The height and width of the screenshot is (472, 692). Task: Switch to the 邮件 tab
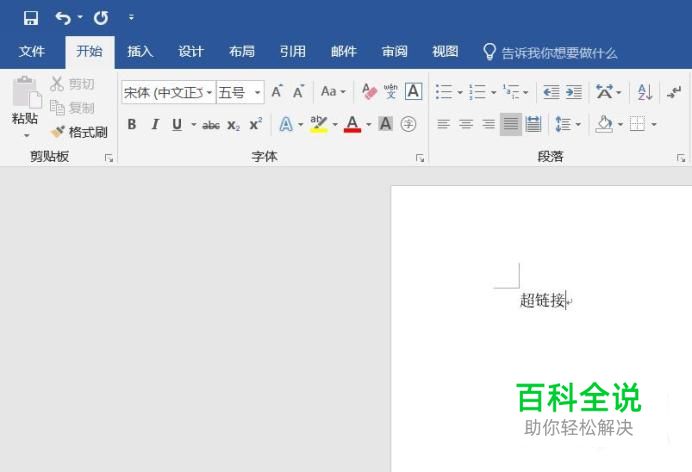click(344, 52)
